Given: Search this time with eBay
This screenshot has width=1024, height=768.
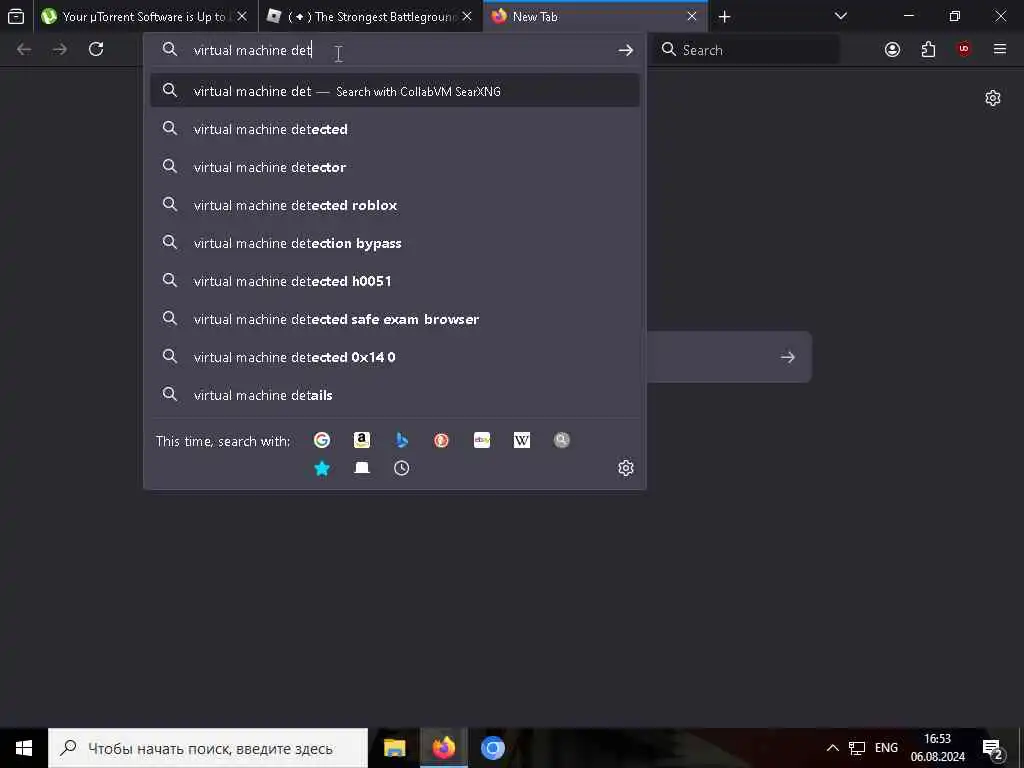Looking at the screenshot, I should [482, 440].
